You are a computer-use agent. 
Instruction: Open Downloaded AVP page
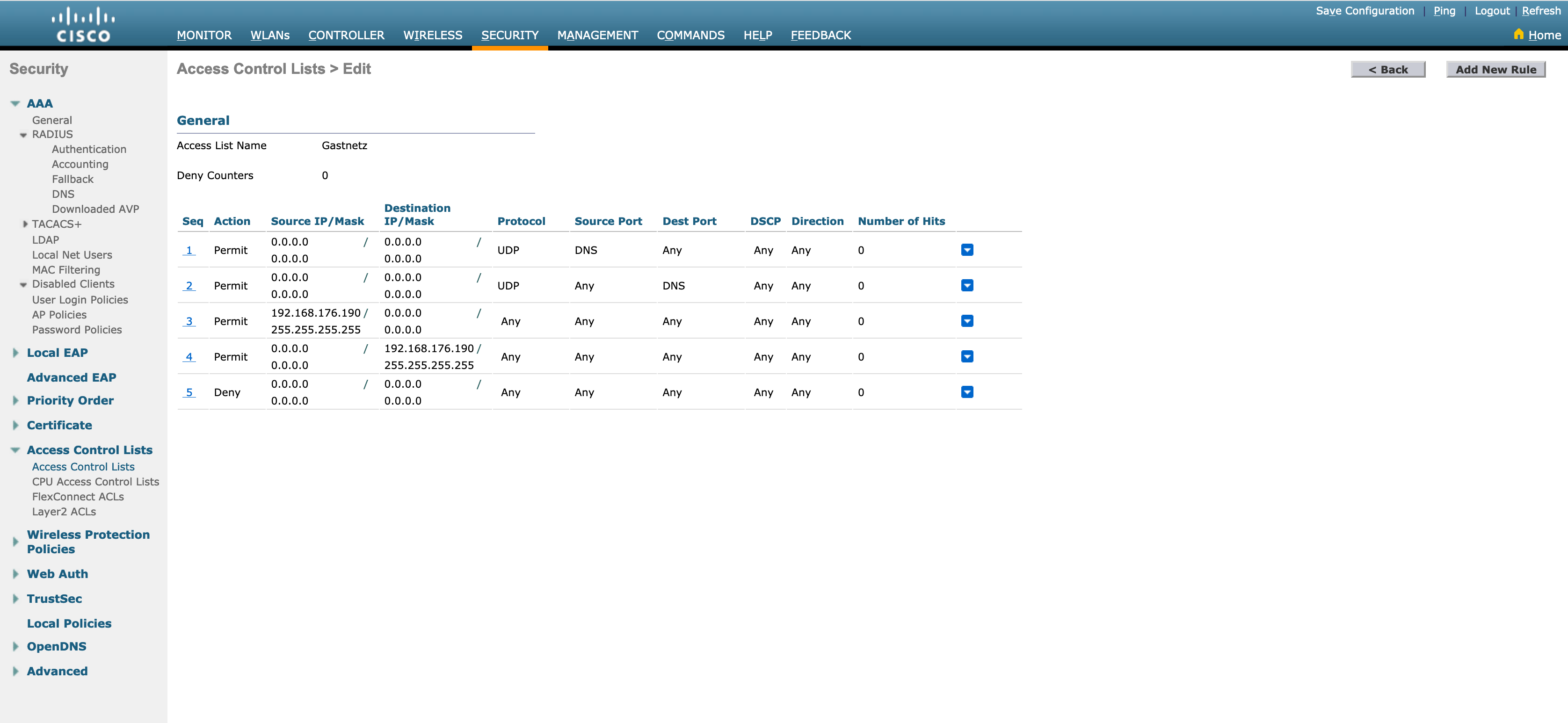click(95, 209)
